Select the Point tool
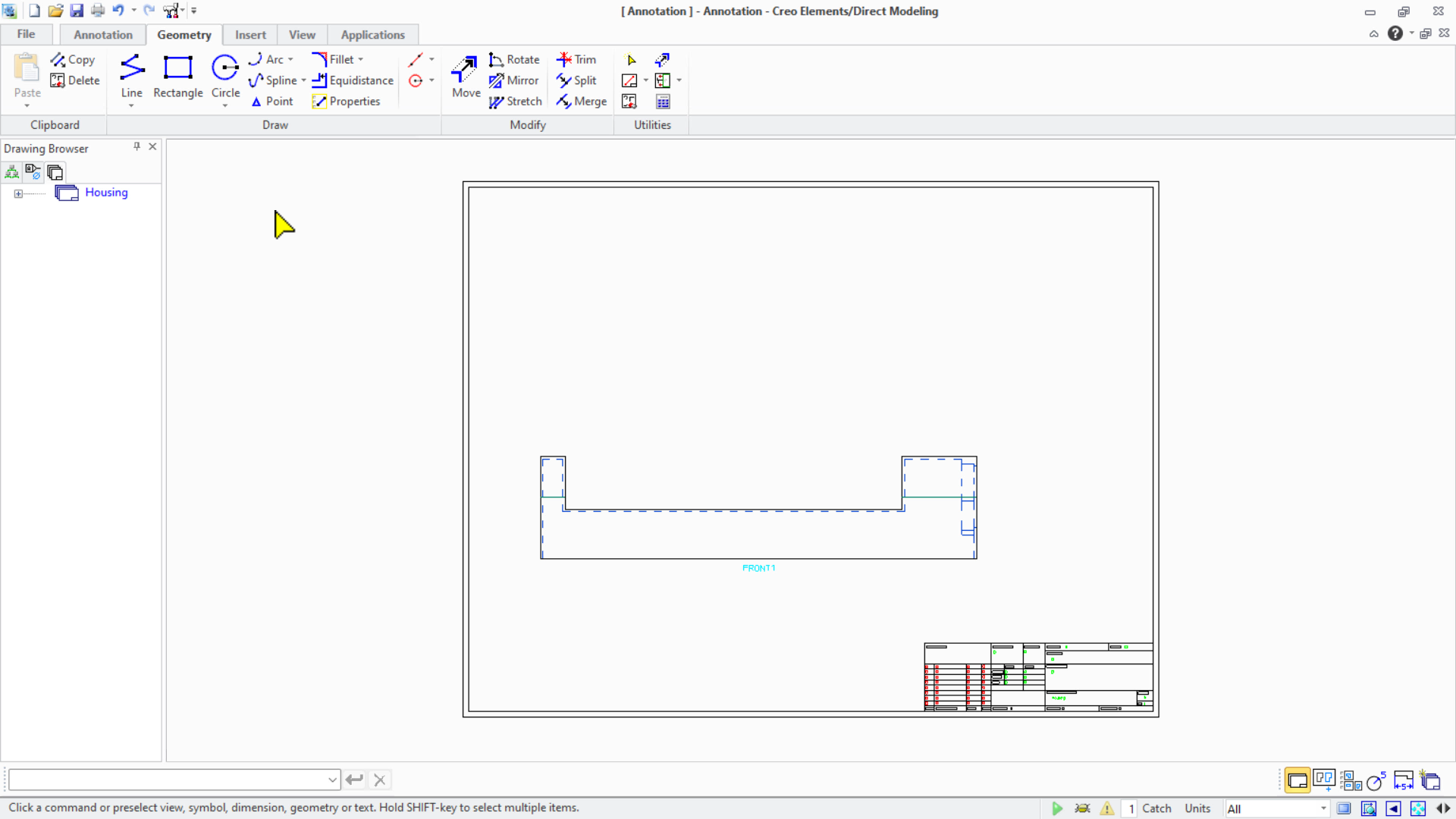Viewport: 1456px width, 819px height. click(271, 102)
